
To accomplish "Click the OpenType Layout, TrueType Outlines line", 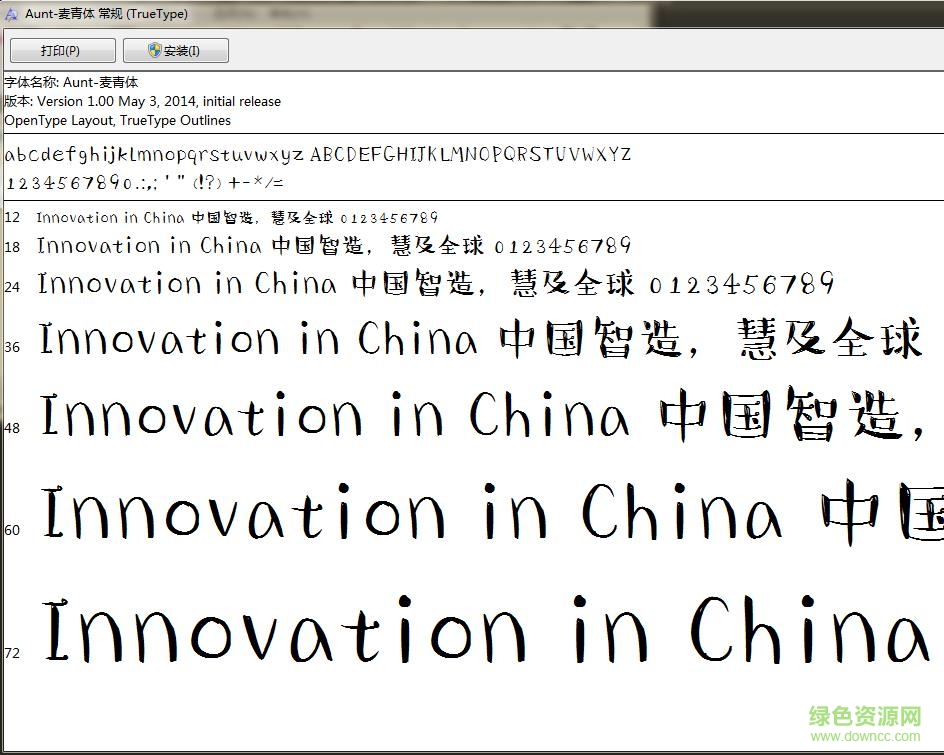I will pyautogui.click(x=117, y=120).
